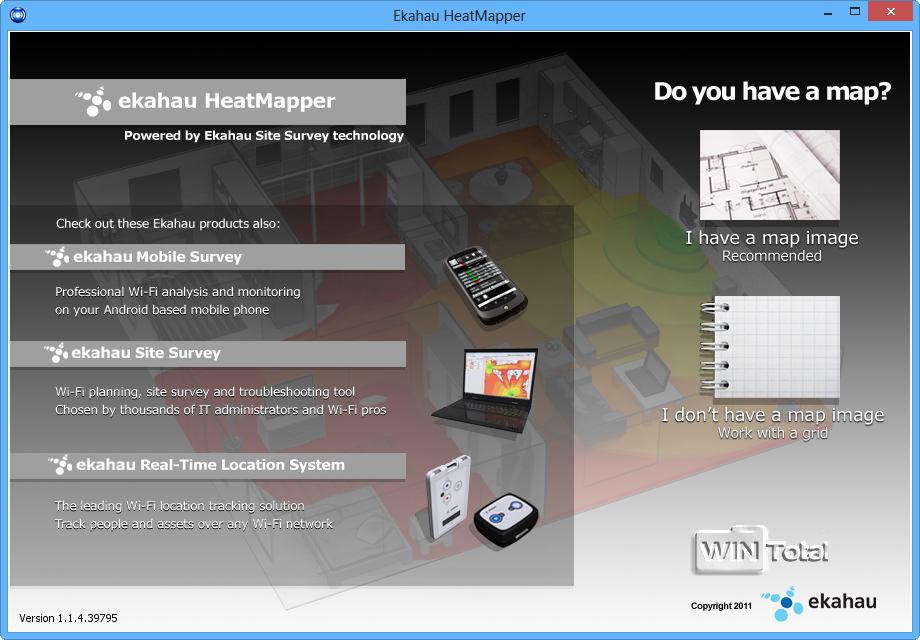Screen dimensions: 920x640
Task: Click the HeatMapper app icon in title bar
Action: coord(18,14)
